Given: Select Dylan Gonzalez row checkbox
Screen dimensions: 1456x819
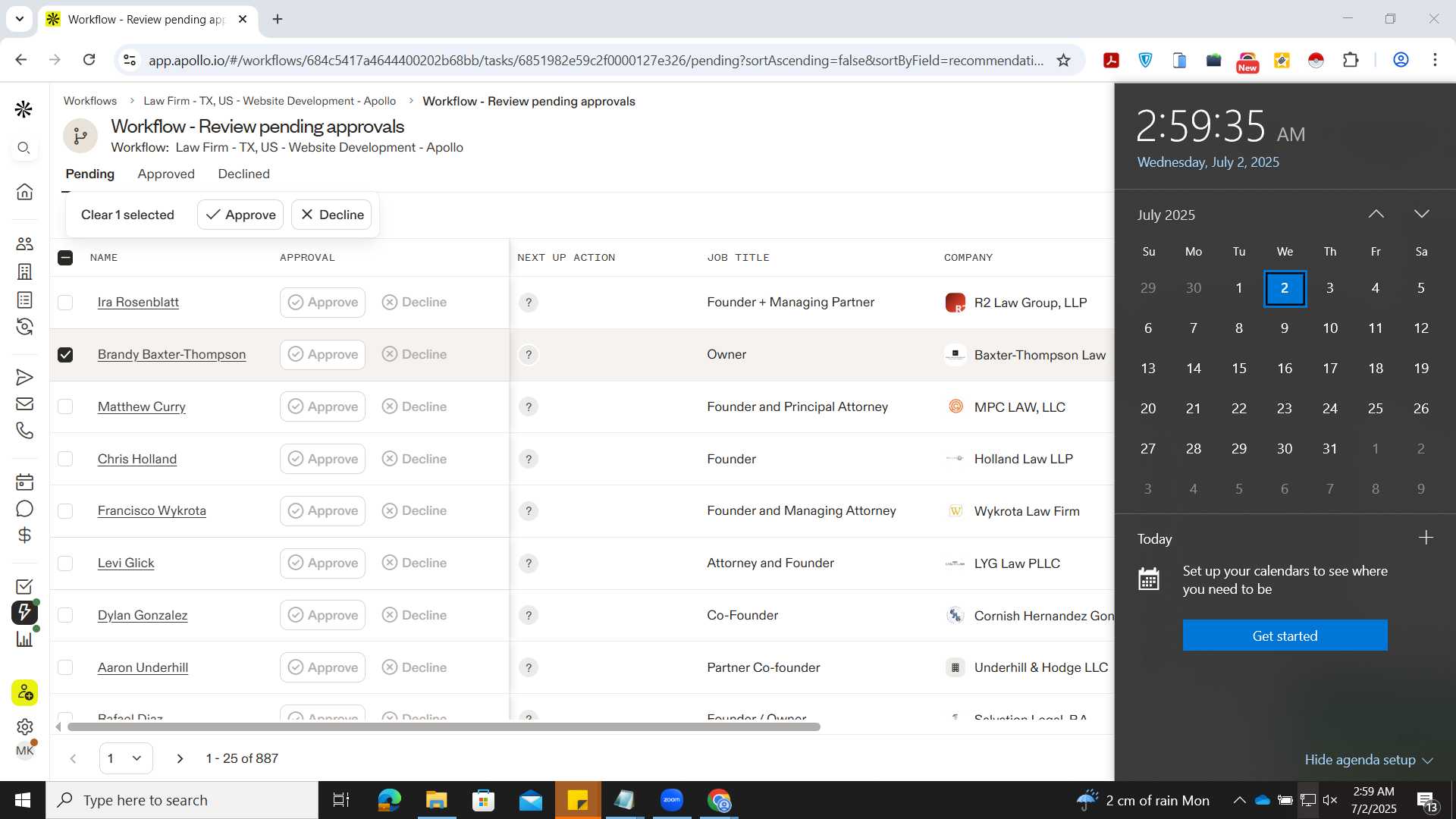Looking at the screenshot, I should pyautogui.click(x=65, y=615).
